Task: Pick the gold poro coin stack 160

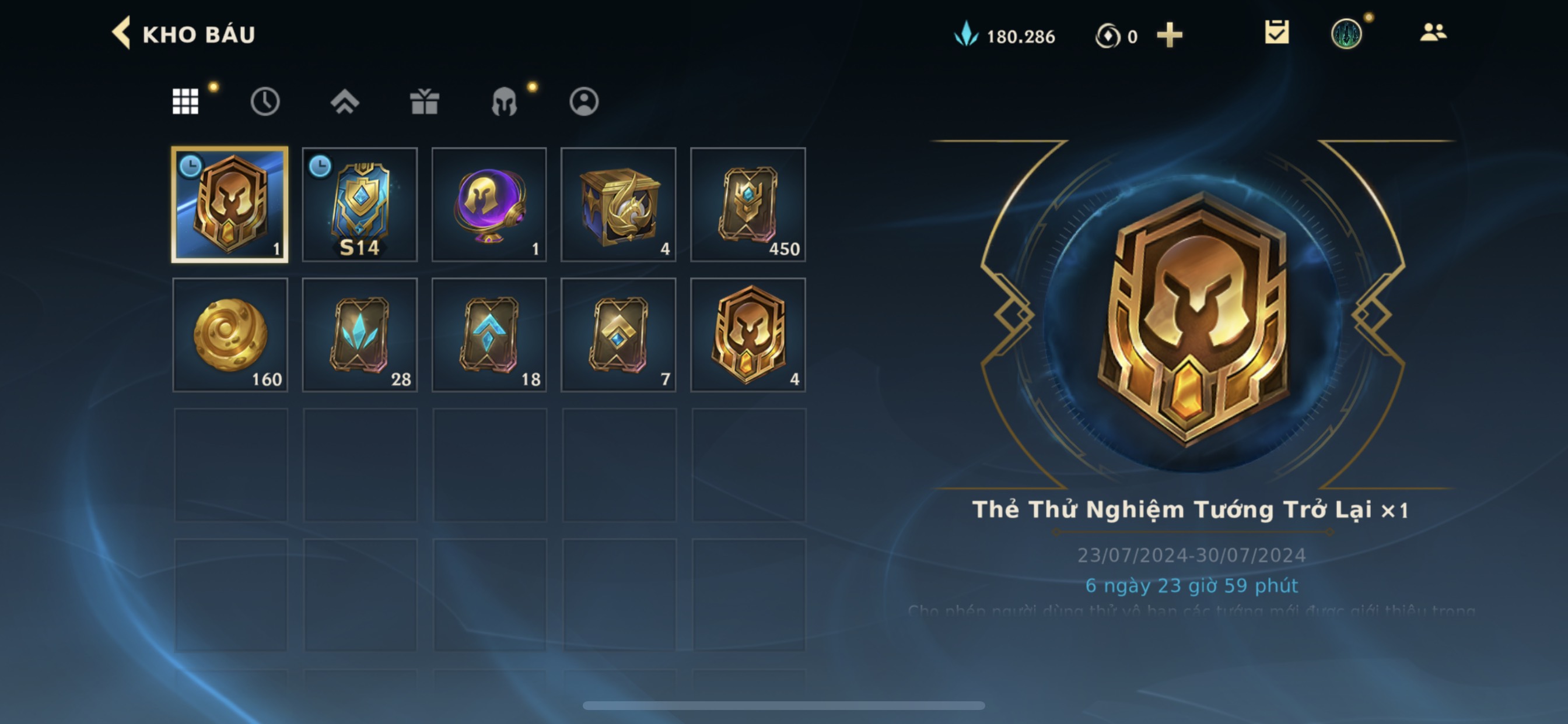Action: point(230,335)
